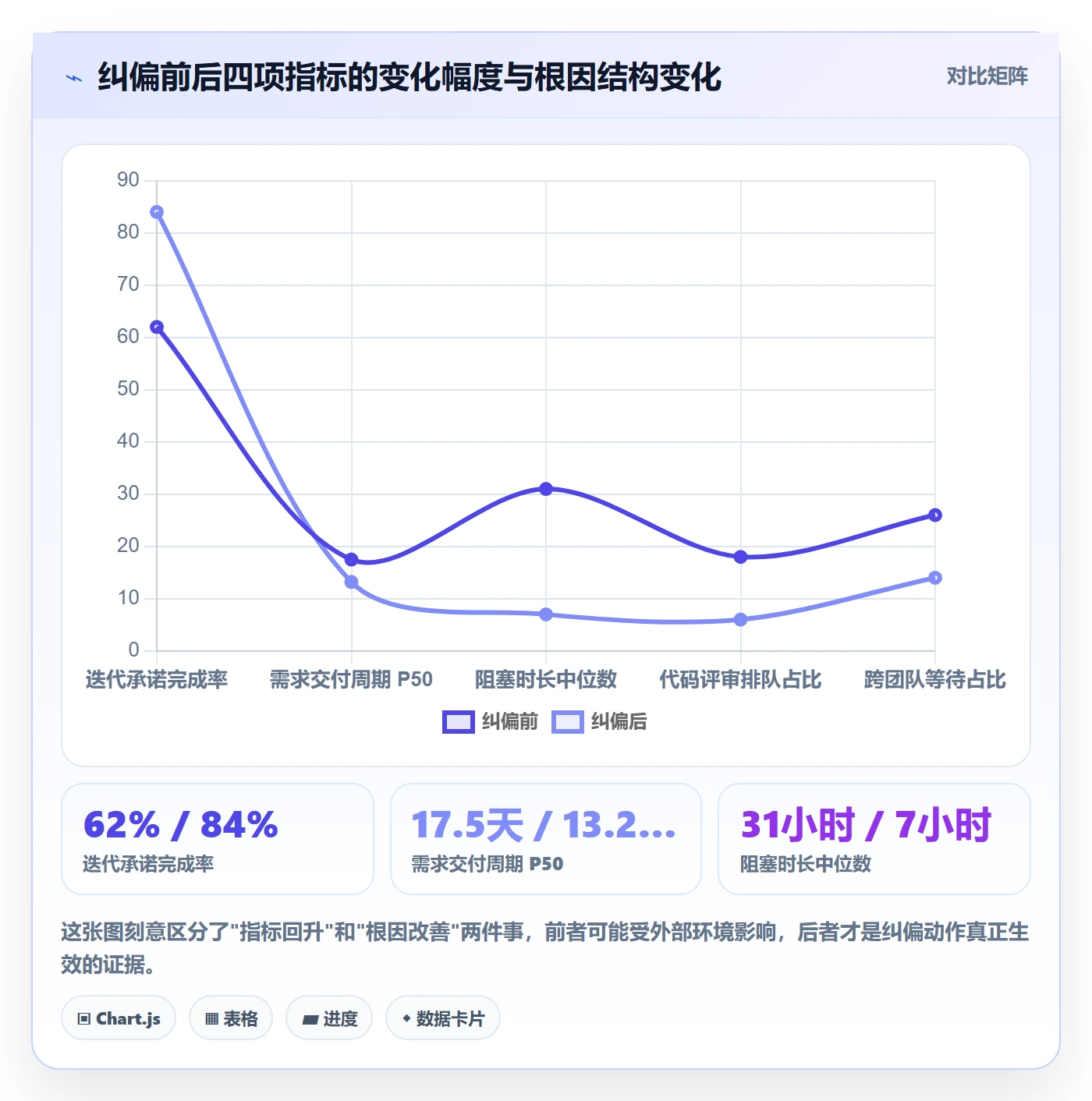Click the 迭代承诺完成率 x-axis label
The image size is (1092, 1101).
tap(157, 679)
